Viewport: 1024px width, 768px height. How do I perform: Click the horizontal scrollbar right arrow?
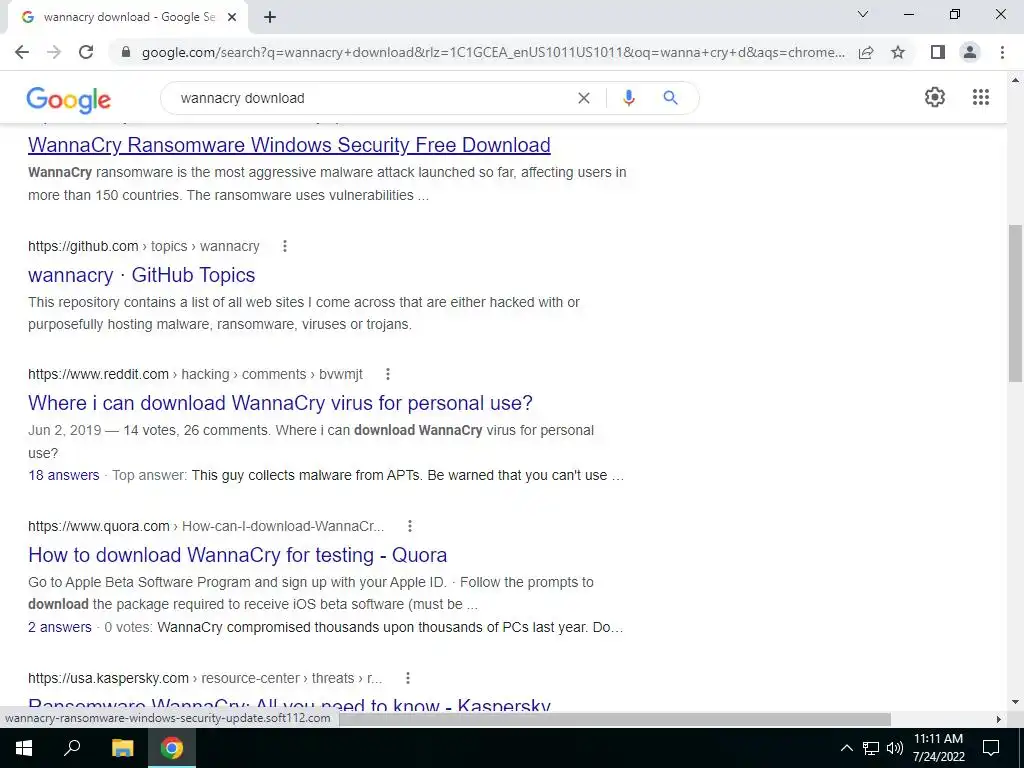tap(999, 719)
